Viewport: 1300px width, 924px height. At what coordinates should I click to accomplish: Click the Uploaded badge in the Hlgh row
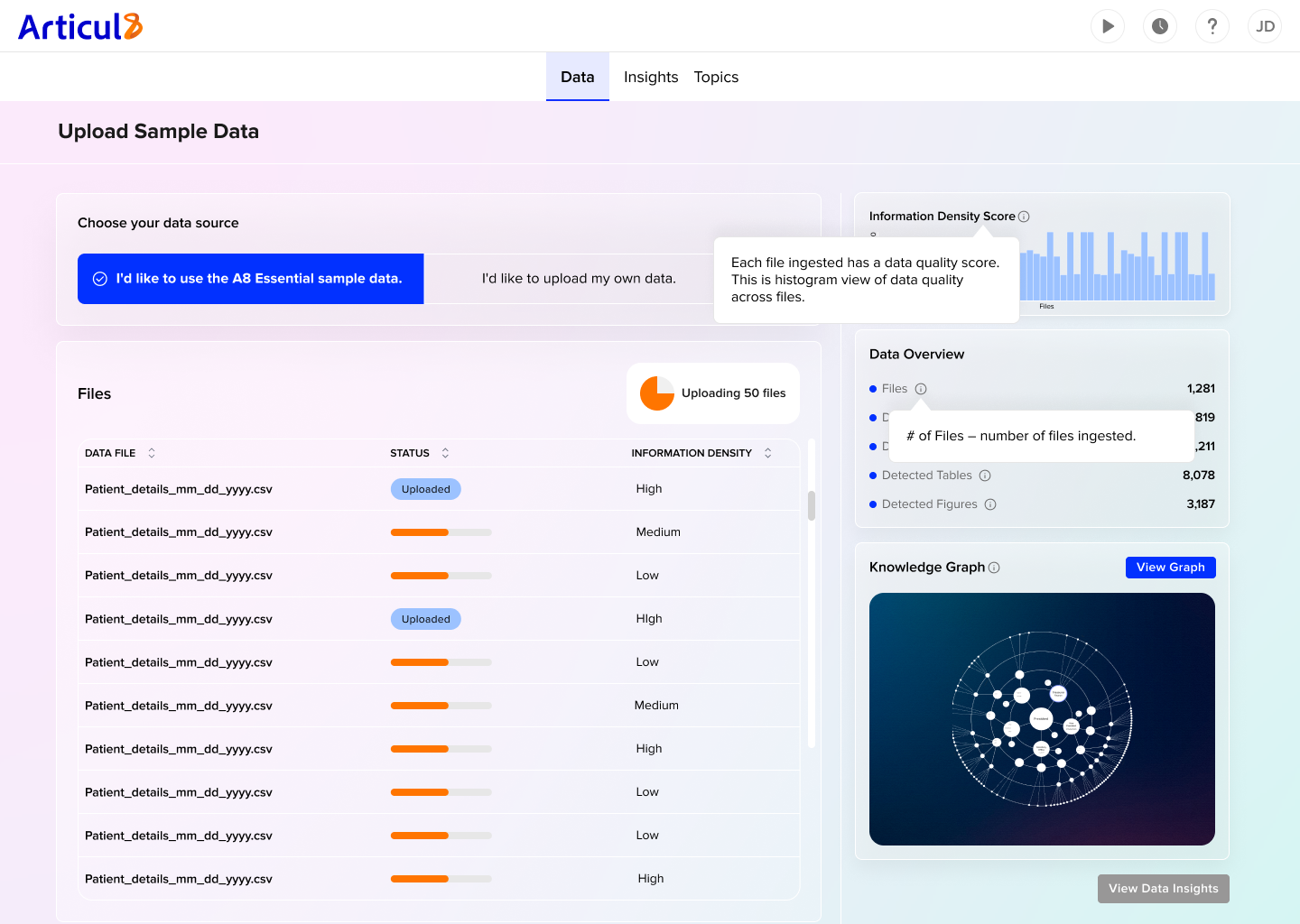click(426, 619)
